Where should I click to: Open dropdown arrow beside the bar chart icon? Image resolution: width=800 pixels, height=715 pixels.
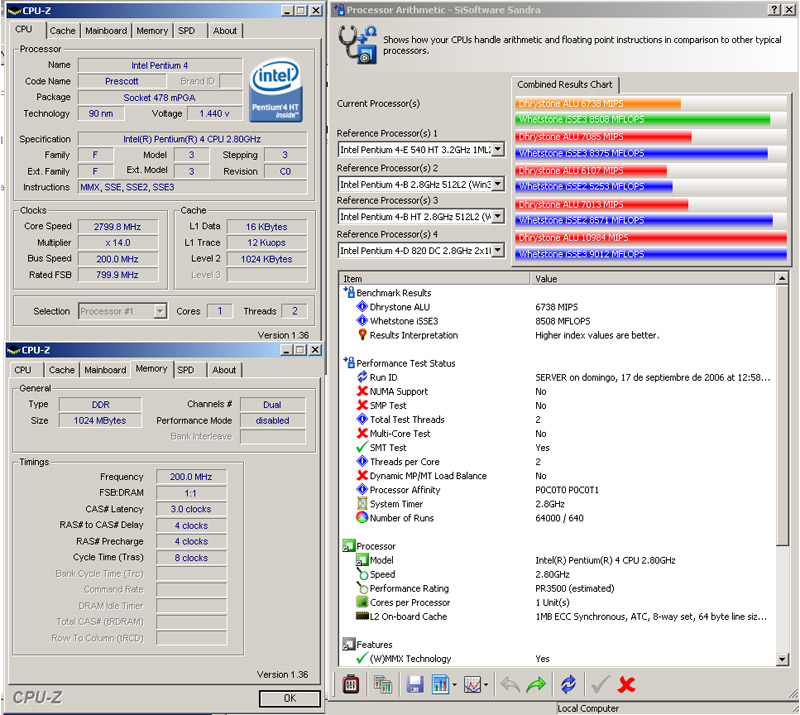[454, 686]
